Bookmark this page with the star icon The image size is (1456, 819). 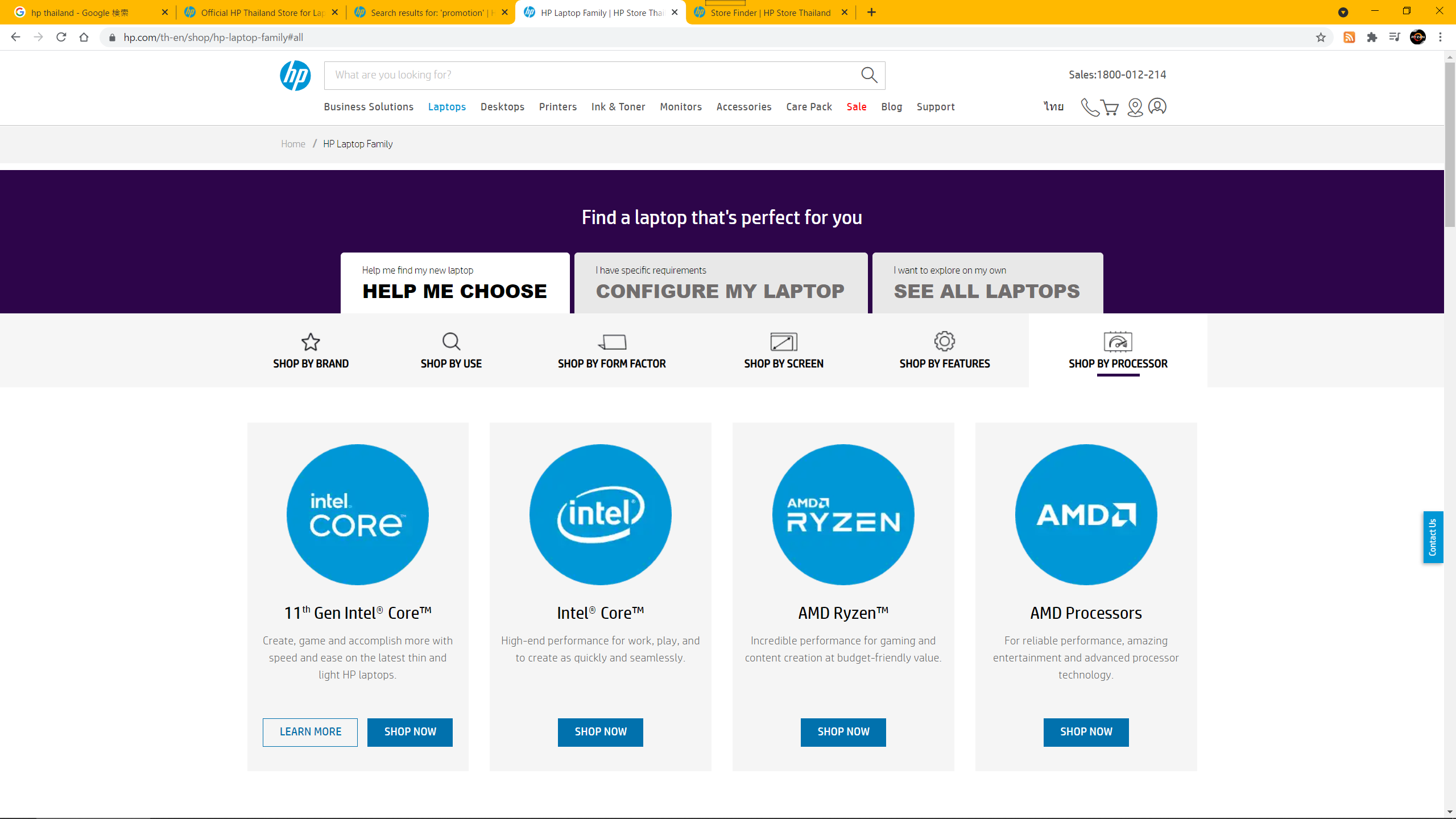1321,37
